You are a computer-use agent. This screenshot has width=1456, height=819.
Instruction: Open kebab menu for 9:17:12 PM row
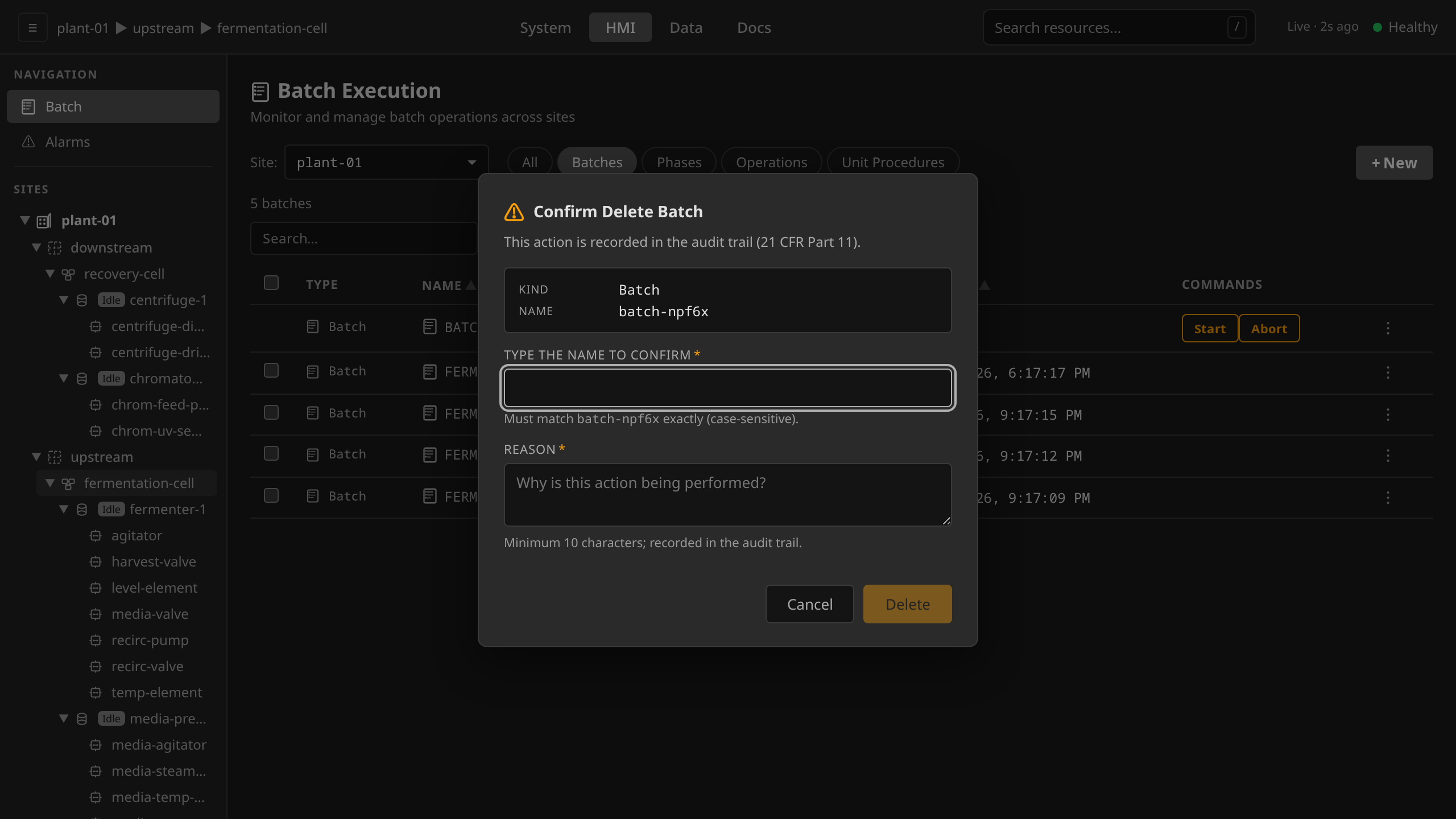1388,456
